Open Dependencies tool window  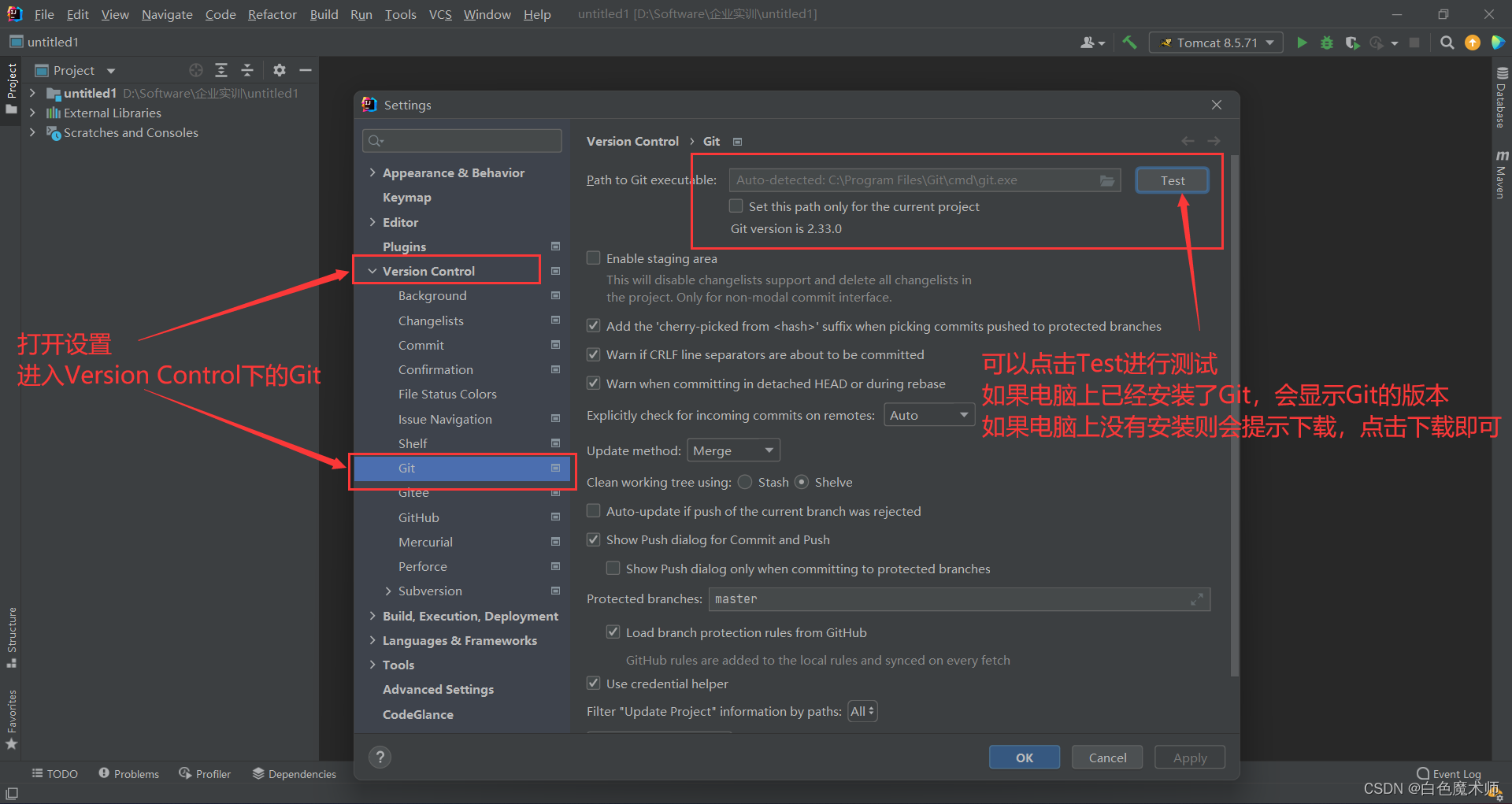(294, 774)
